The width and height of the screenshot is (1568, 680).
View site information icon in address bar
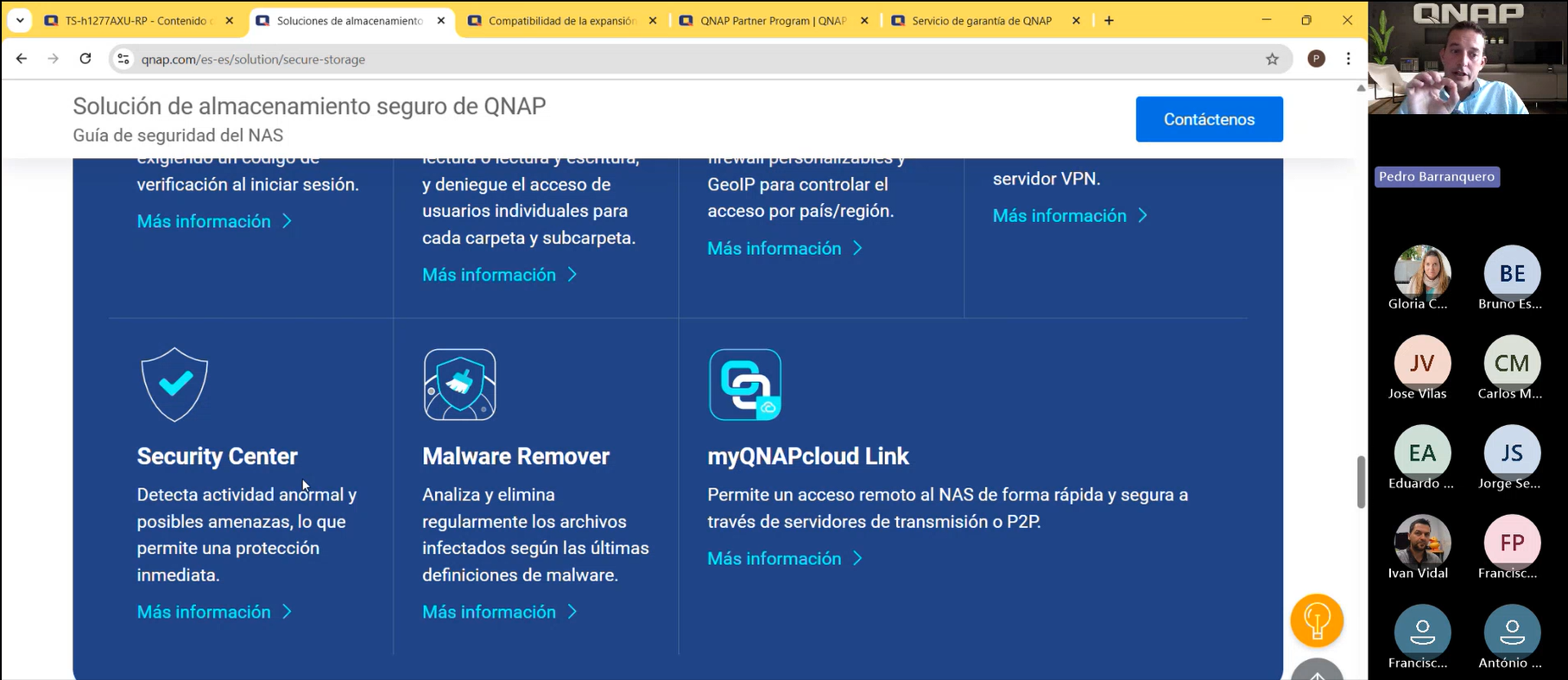click(123, 59)
